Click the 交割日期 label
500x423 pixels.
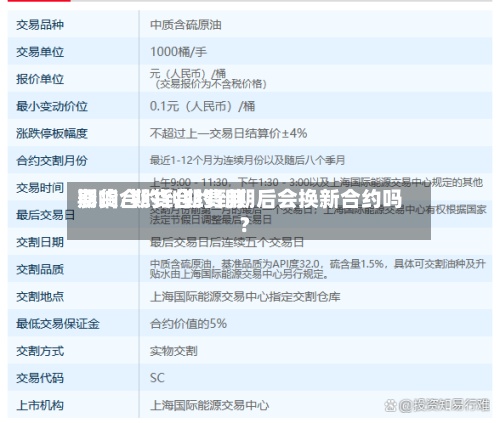pyautogui.click(x=40, y=242)
